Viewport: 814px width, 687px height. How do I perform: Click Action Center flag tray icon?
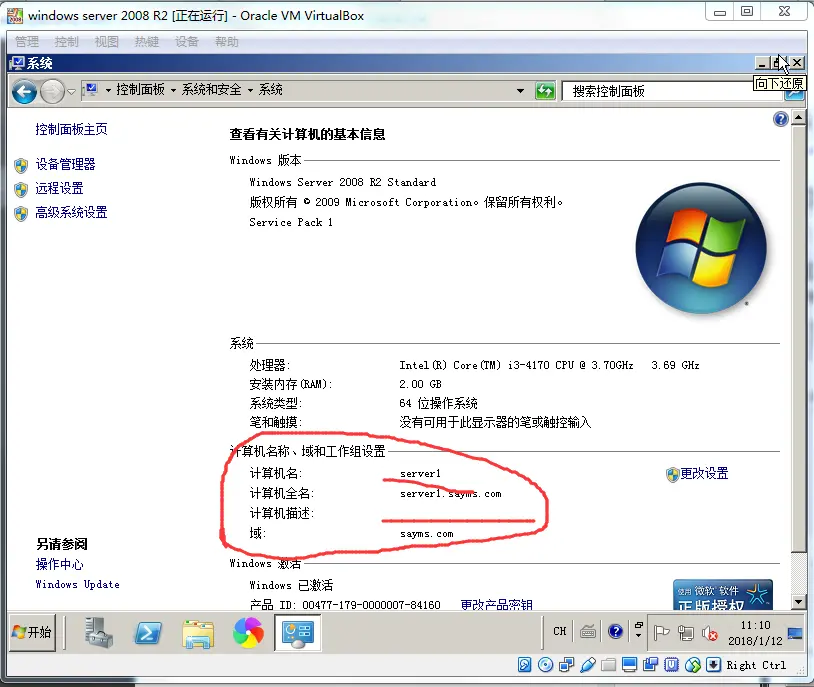[x=661, y=633]
